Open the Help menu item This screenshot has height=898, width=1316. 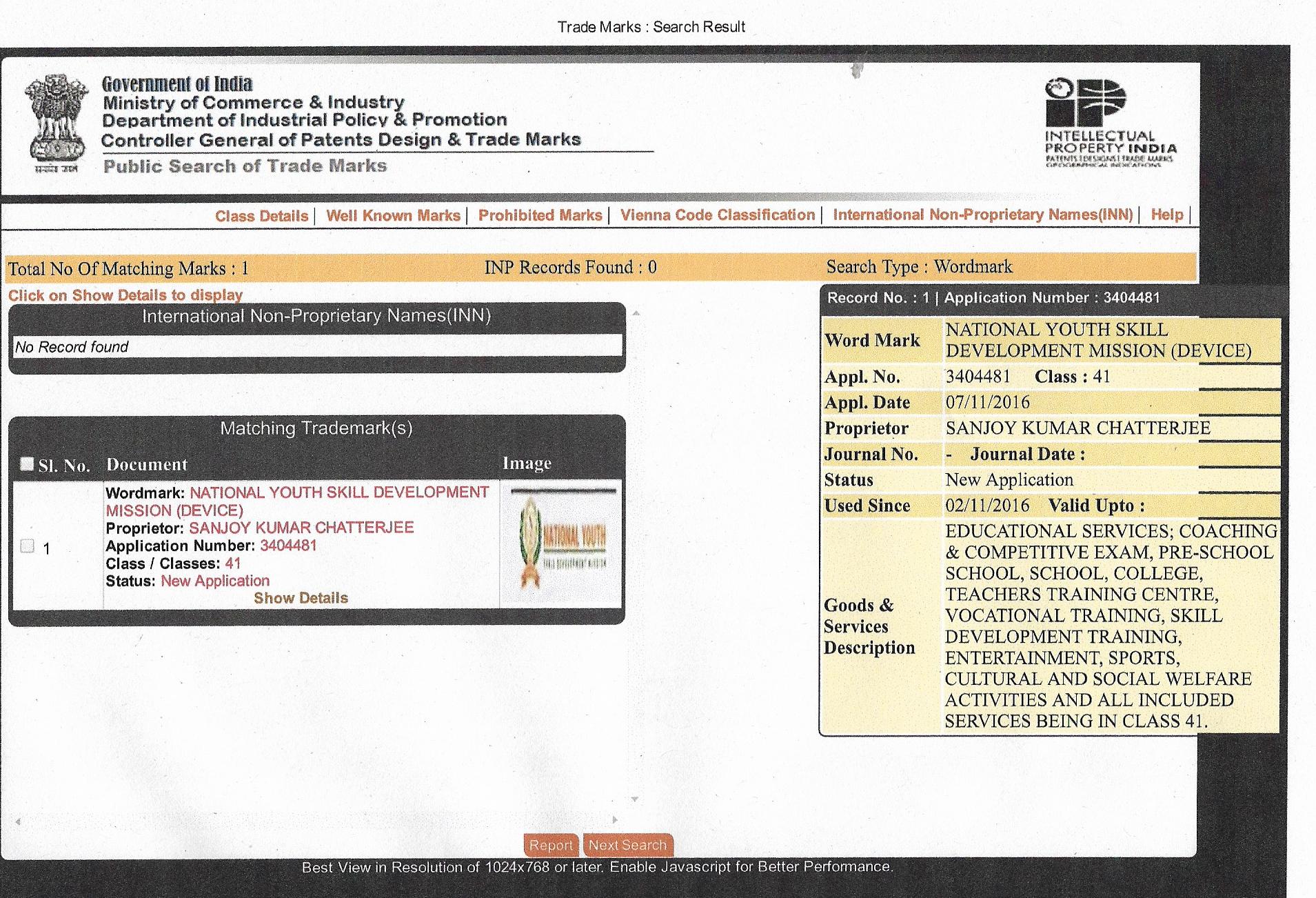pos(1166,214)
